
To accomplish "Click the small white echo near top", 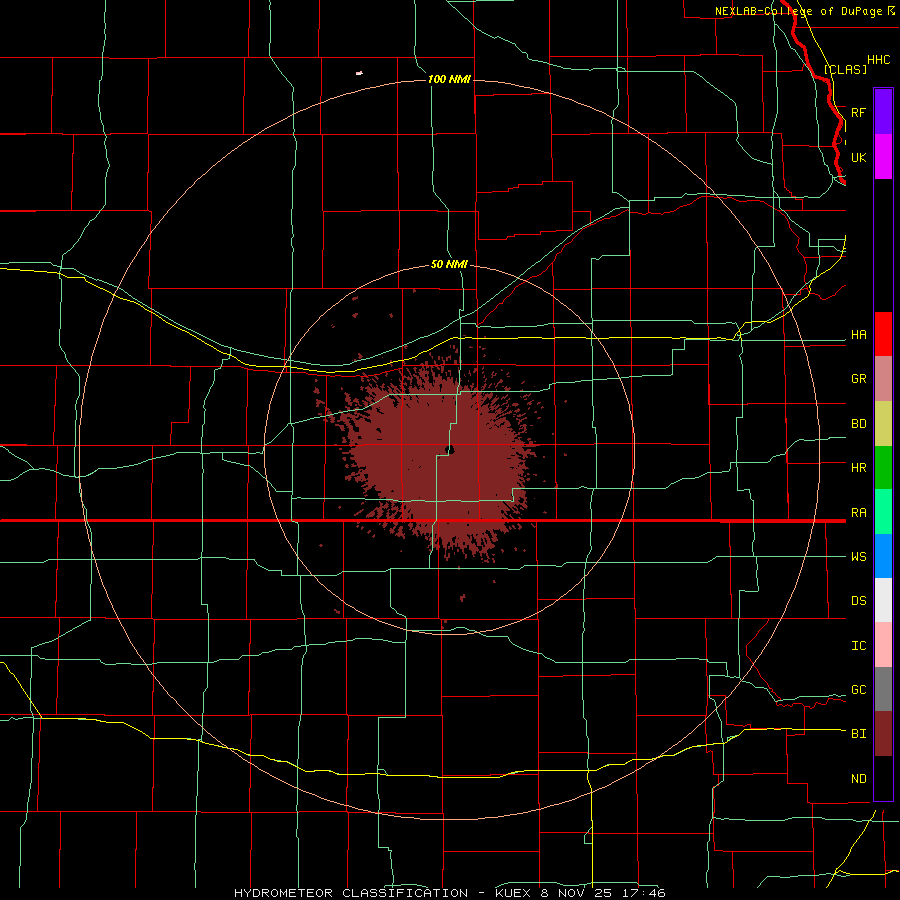I will (359, 73).
